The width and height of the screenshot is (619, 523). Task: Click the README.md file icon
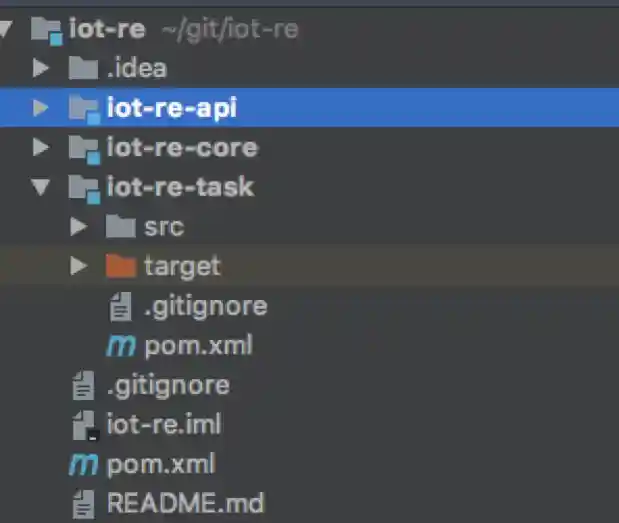[83, 503]
